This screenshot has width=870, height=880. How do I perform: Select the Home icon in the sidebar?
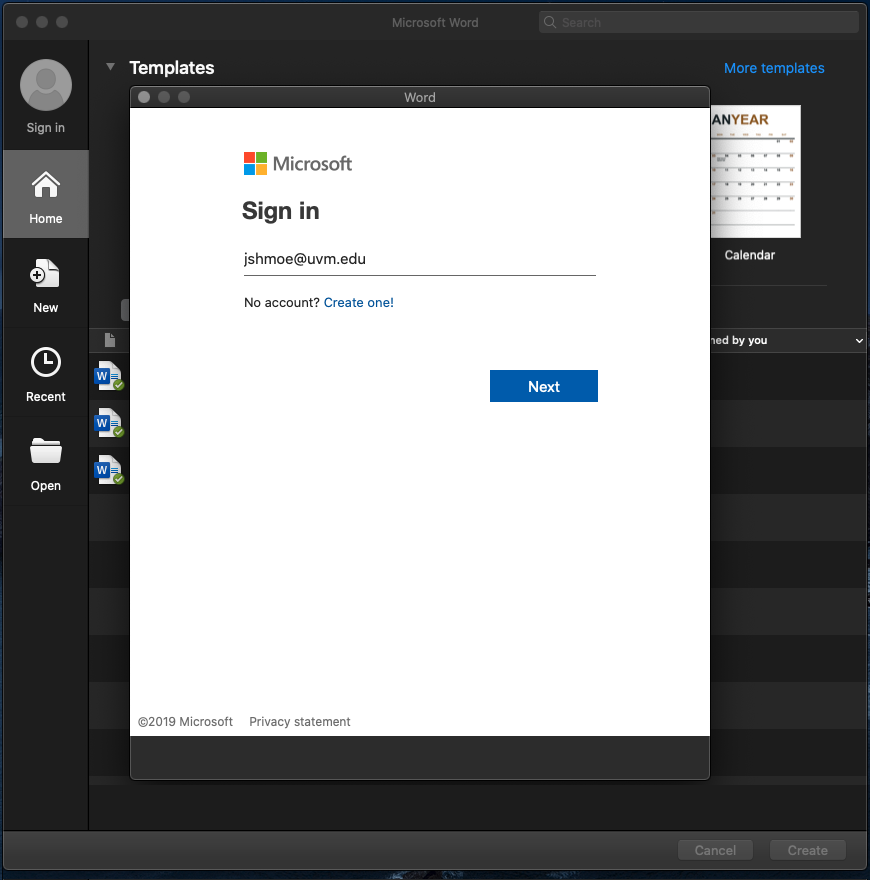[x=45, y=193]
